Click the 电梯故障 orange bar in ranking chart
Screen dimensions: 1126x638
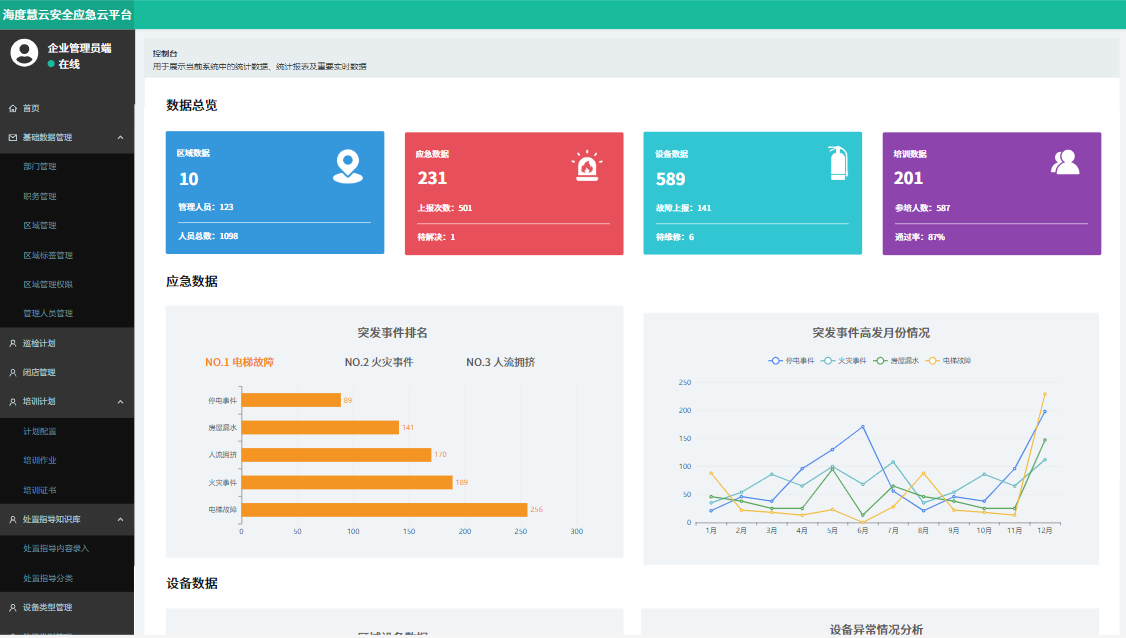[x=384, y=510]
